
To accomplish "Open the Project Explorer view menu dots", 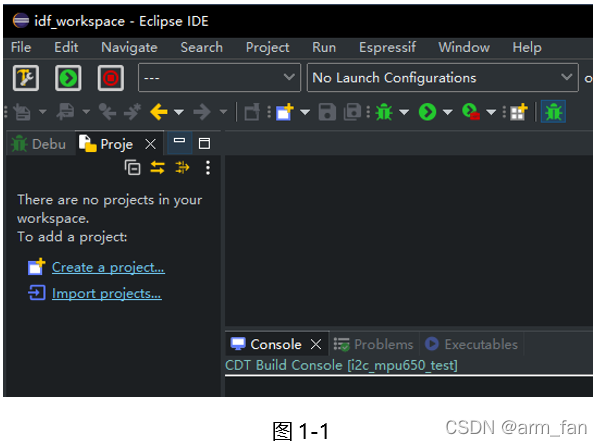I will [208, 168].
